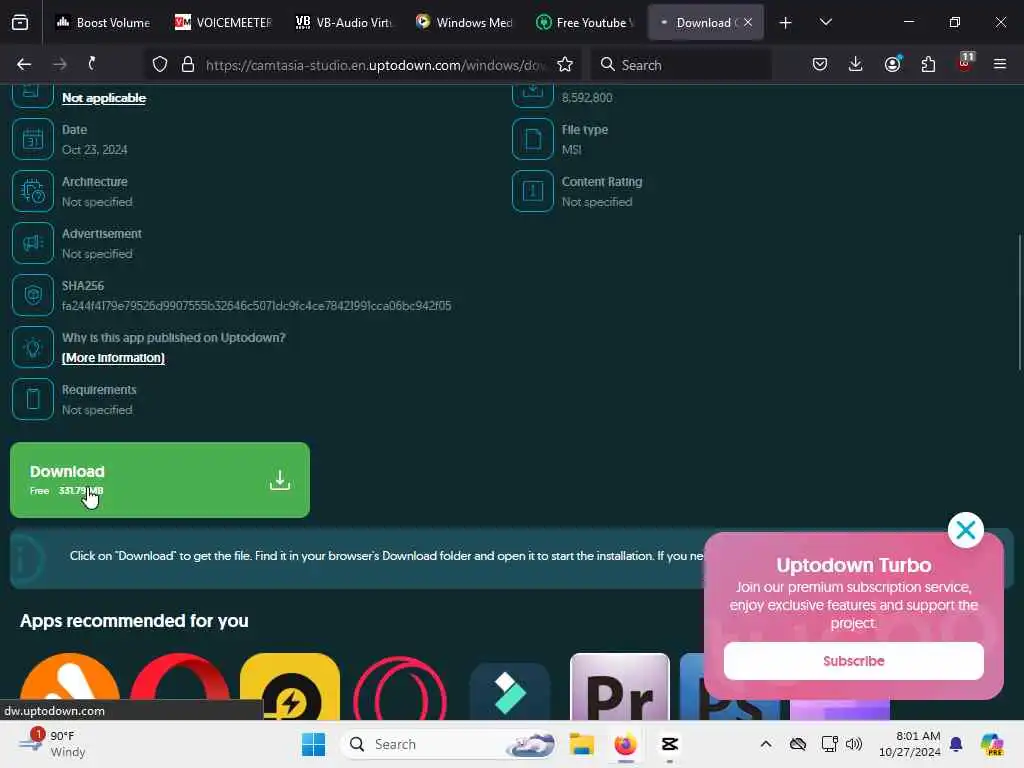This screenshot has width=1024, height=768.
Task: Show site security padlock info
Action: (188, 64)
